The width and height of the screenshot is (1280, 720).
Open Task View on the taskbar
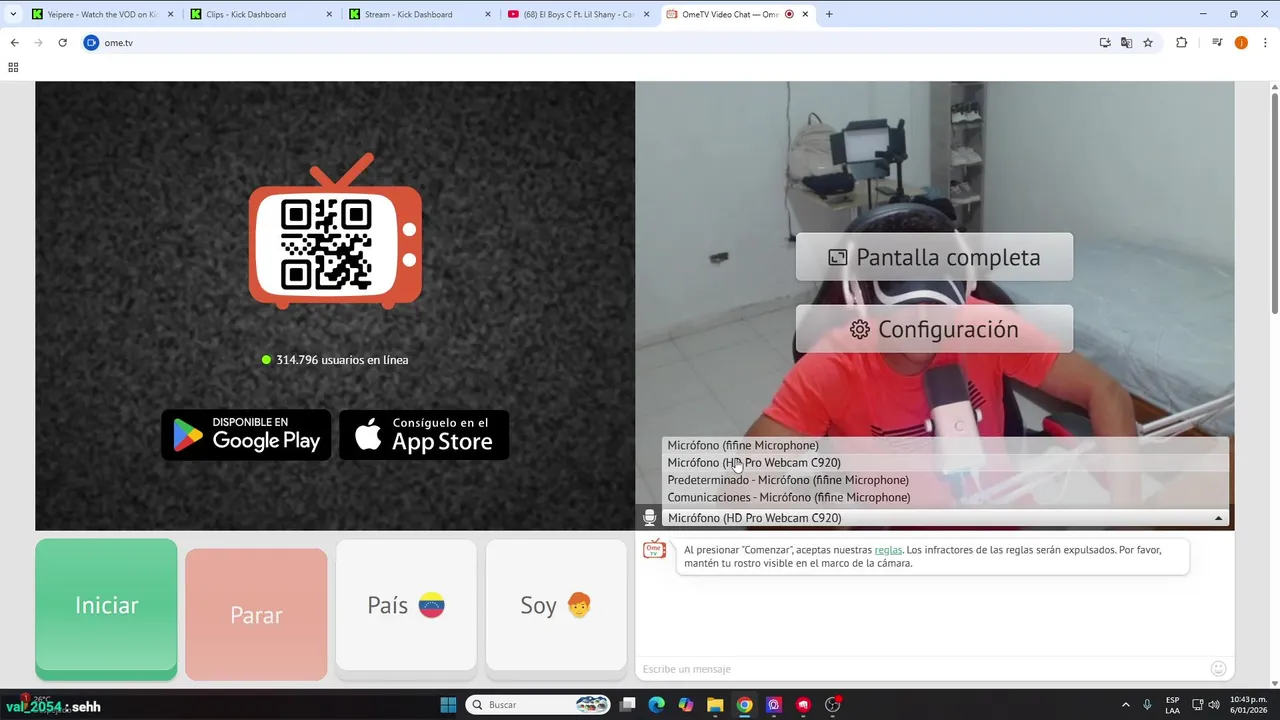[x=627, y=705]
